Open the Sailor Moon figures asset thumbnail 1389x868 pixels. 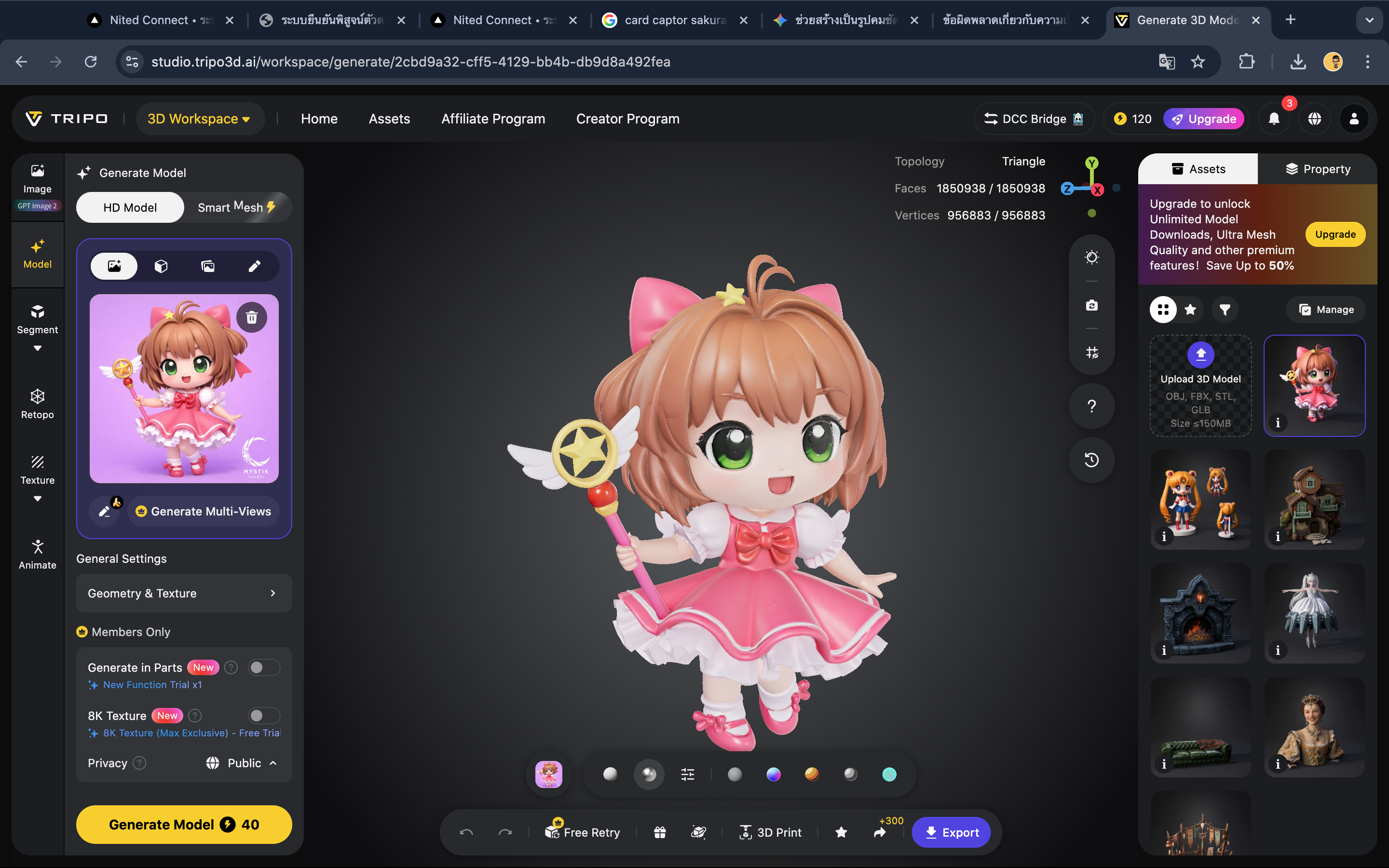pyautogui.click(x=1201, y=500)
